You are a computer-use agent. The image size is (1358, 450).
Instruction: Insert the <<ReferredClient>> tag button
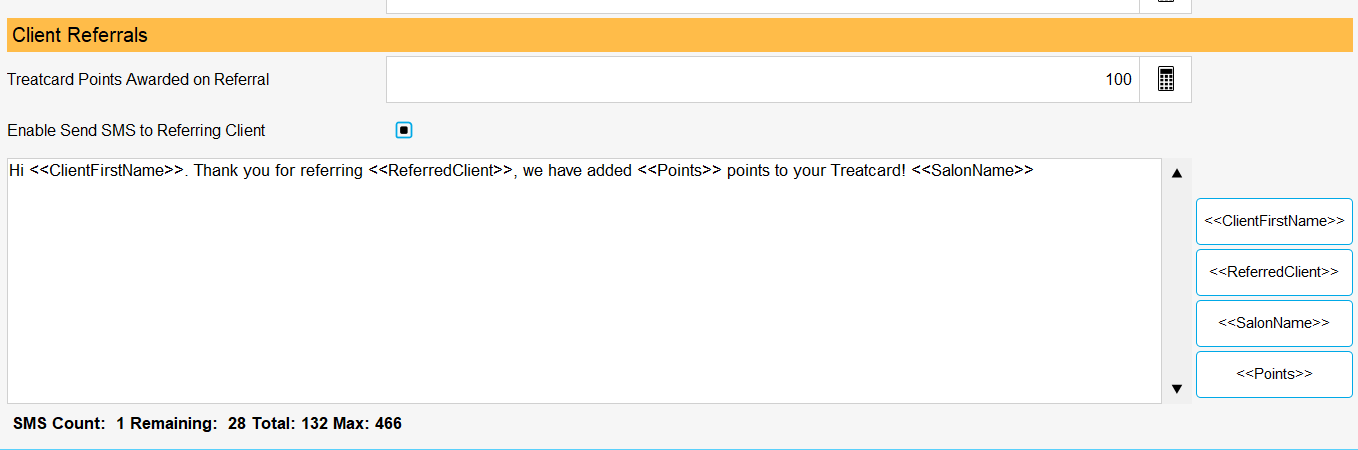[1274, 272]
